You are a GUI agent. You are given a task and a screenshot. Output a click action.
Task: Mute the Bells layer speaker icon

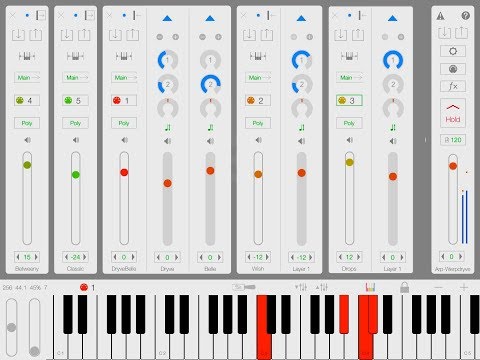point(210,141)
